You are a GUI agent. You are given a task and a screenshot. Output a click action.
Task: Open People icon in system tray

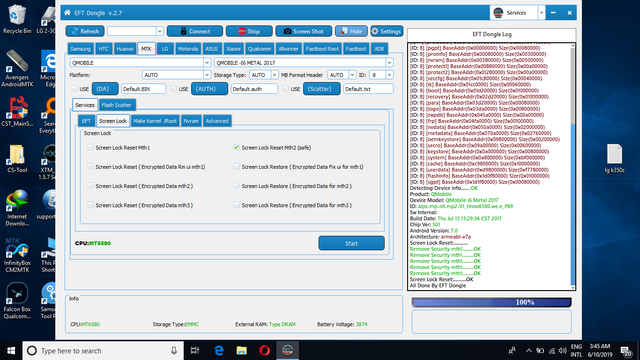click(512, 351)
